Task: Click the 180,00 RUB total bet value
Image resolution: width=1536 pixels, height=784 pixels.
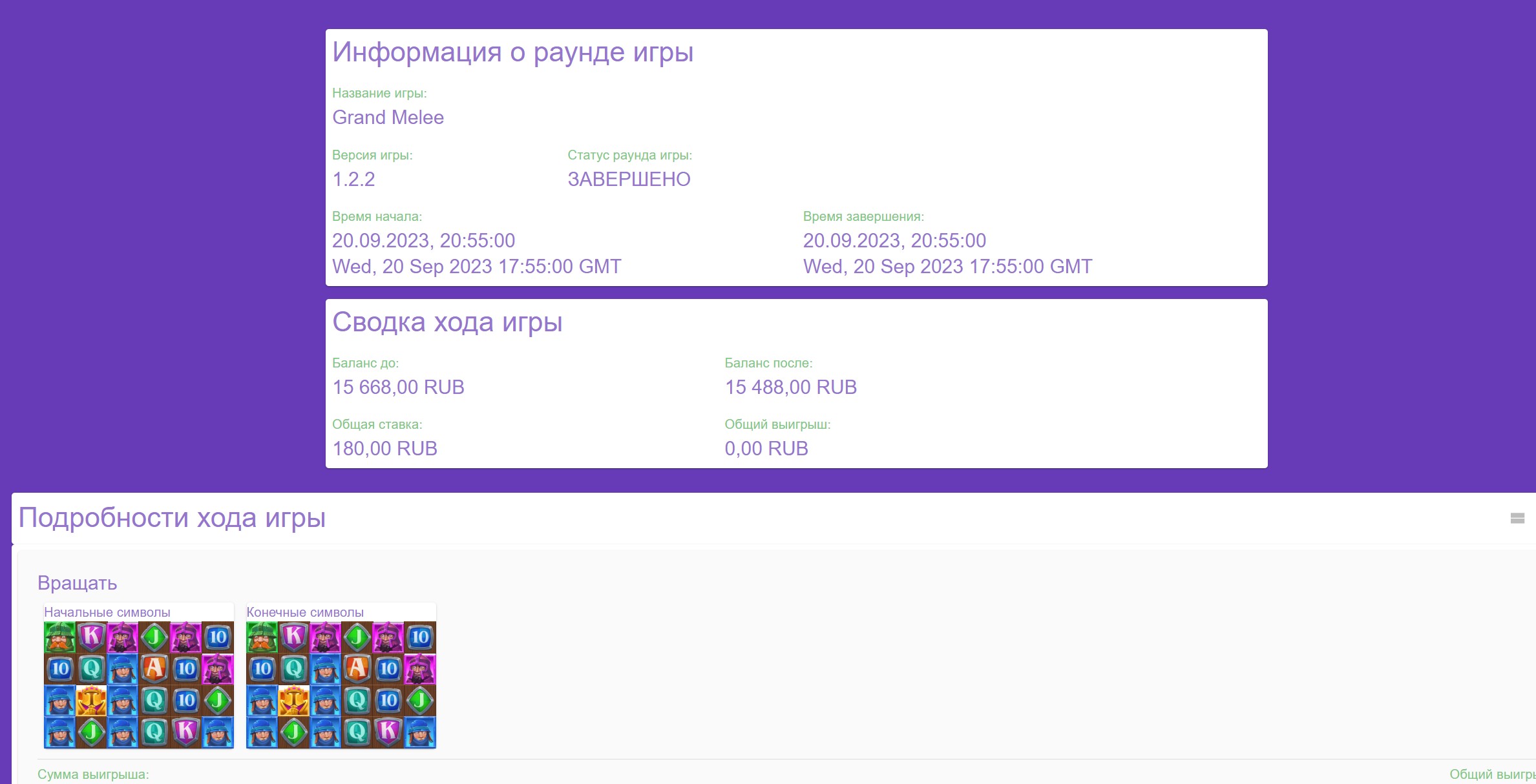Action: click(x=384, y=448)
